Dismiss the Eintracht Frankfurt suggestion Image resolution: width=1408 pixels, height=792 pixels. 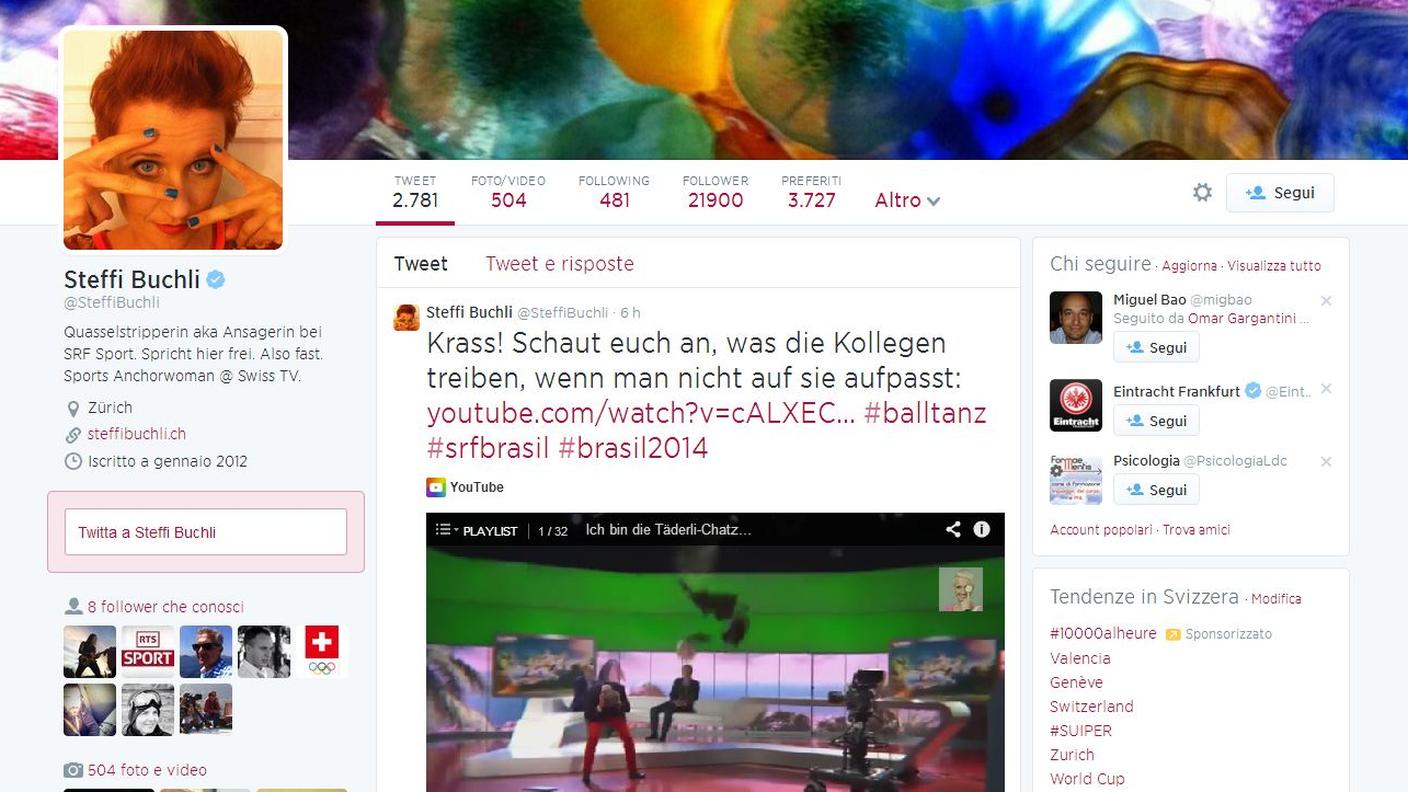1326,389
